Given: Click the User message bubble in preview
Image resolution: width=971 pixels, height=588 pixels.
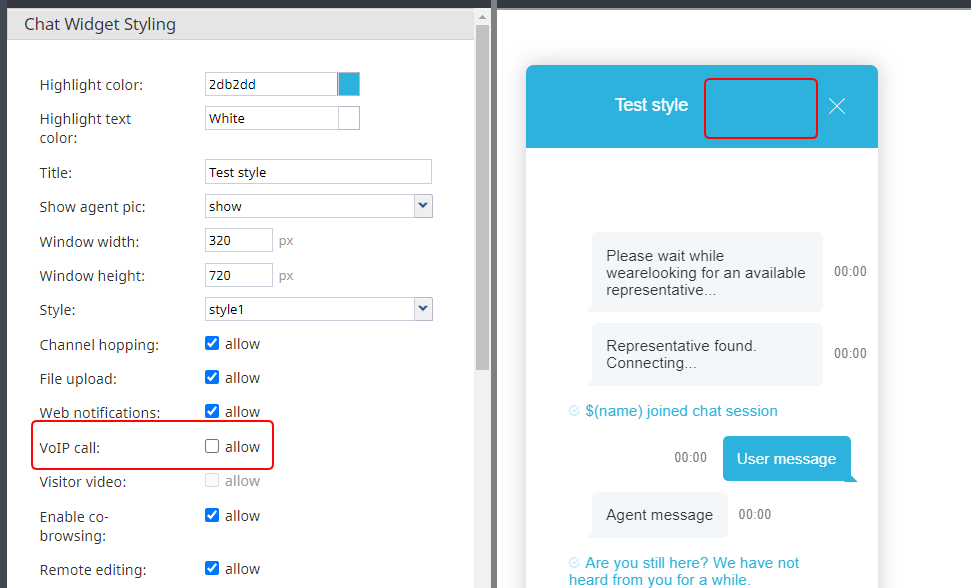Looking at the screenshot, I should [x=786, y=459].
